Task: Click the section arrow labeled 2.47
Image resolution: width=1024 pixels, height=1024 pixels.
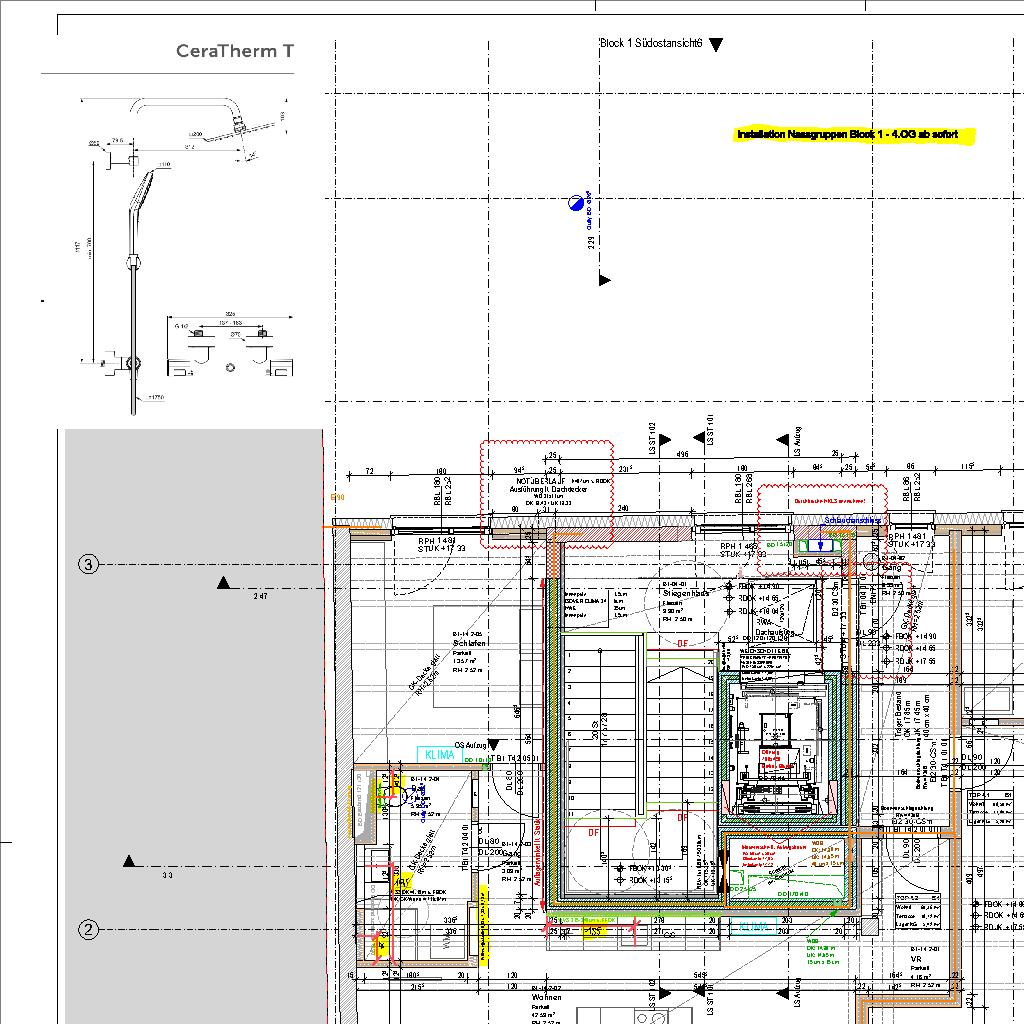Action: click(x=223, y=583)
